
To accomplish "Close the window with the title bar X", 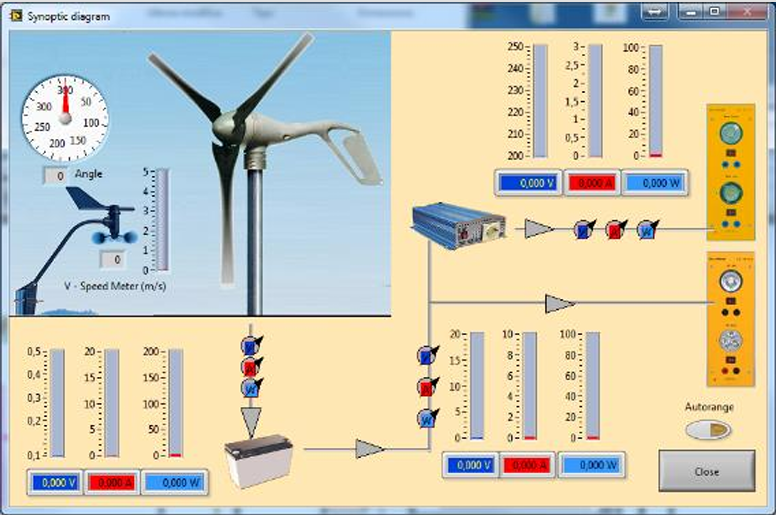I will click(747, 11).
